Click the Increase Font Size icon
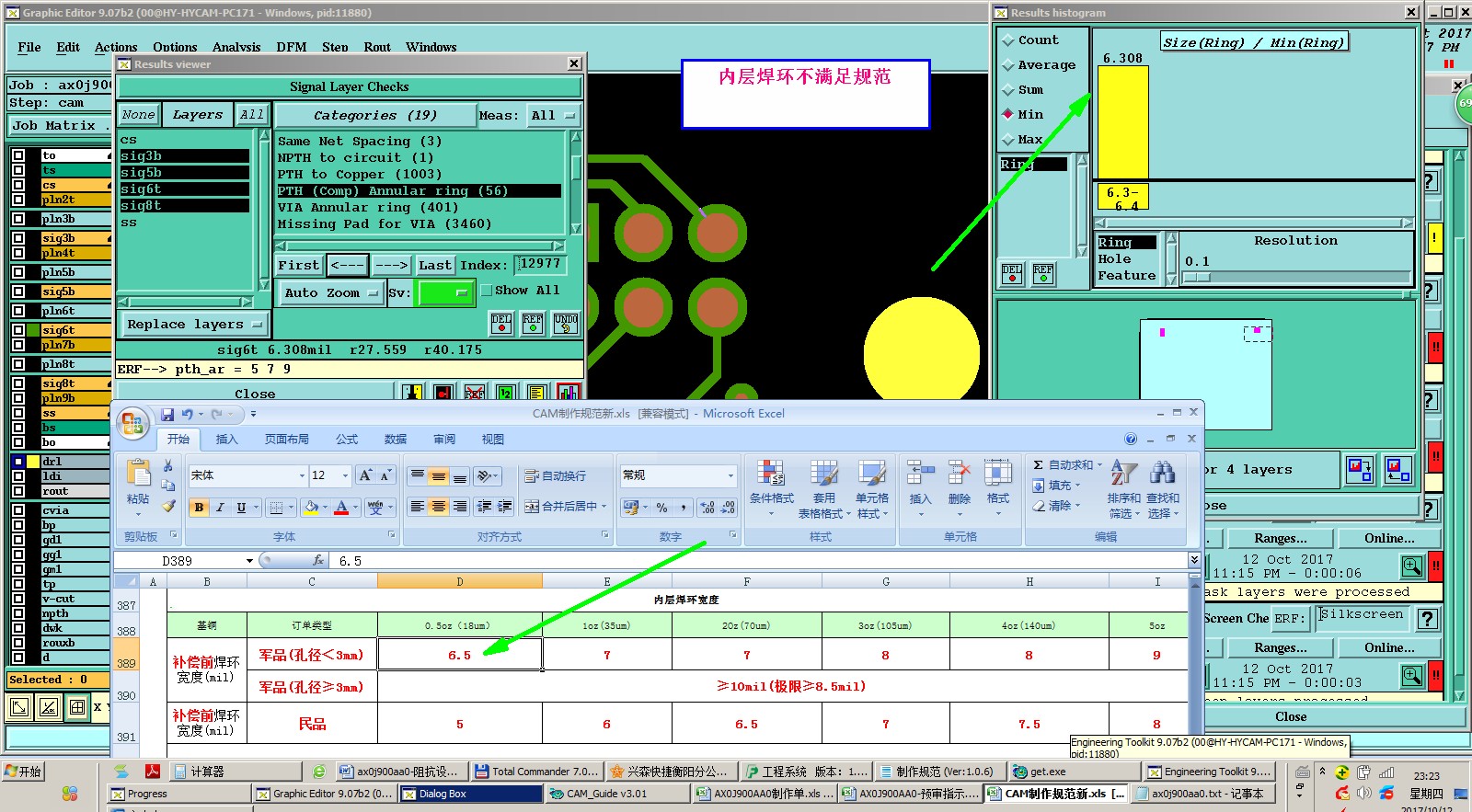 365,475
